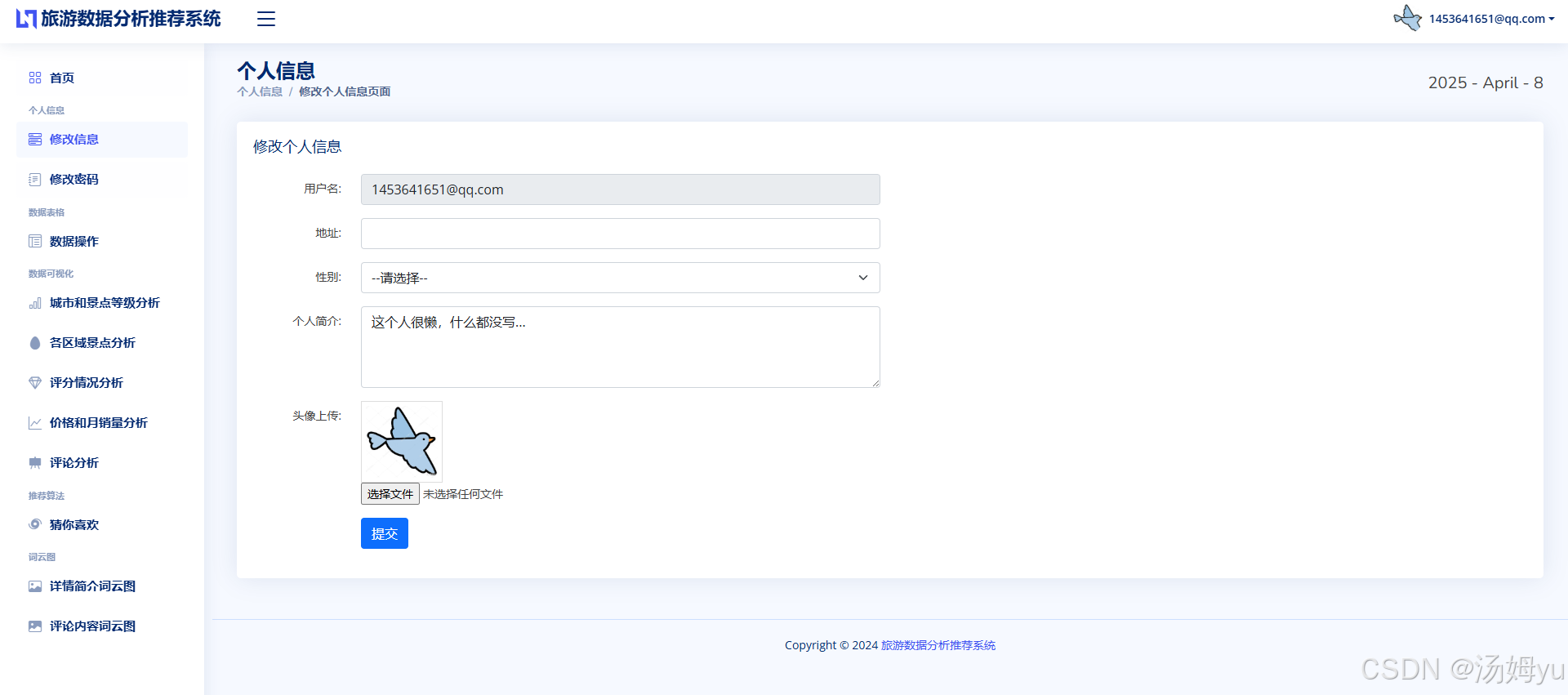Open the 首页 menu item
Image resolution: width=1568 pixels, height=695 pixels.
click(x=102, y=78)
